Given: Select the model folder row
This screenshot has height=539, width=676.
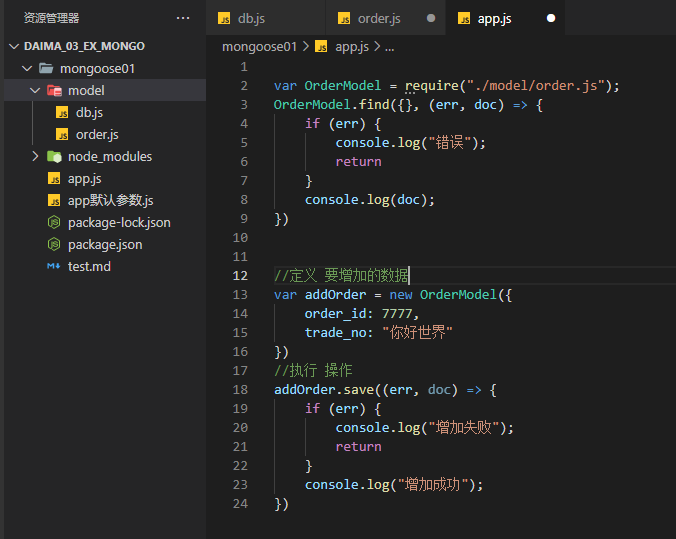Looking at the screenshot, I should tap(105, 91).
